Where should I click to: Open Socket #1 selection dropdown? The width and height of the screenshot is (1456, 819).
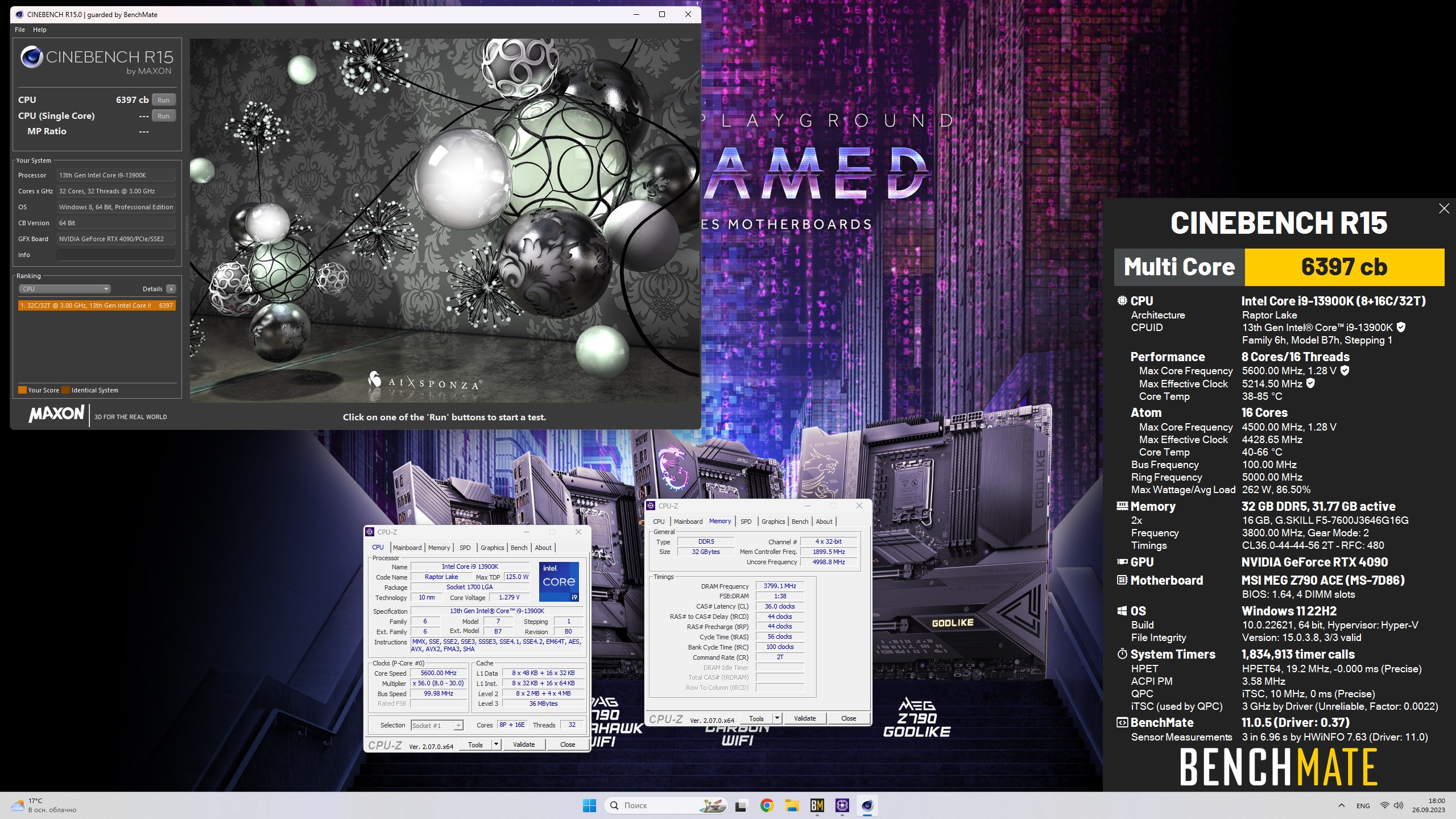pyautogui.click(x=437, y=725)
